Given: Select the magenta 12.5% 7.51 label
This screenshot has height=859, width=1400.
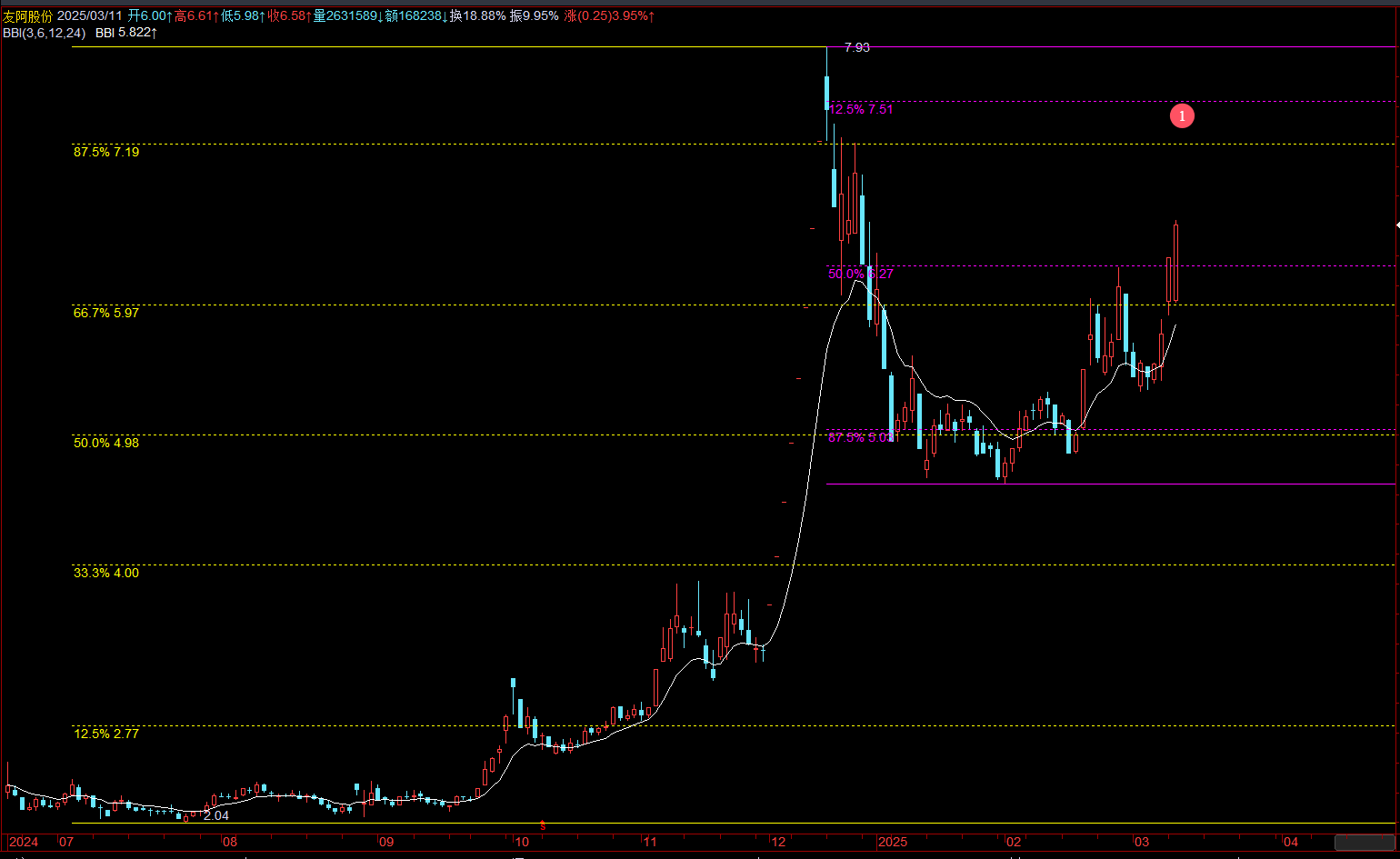Looking at the screenshot, I should [861, 109].
